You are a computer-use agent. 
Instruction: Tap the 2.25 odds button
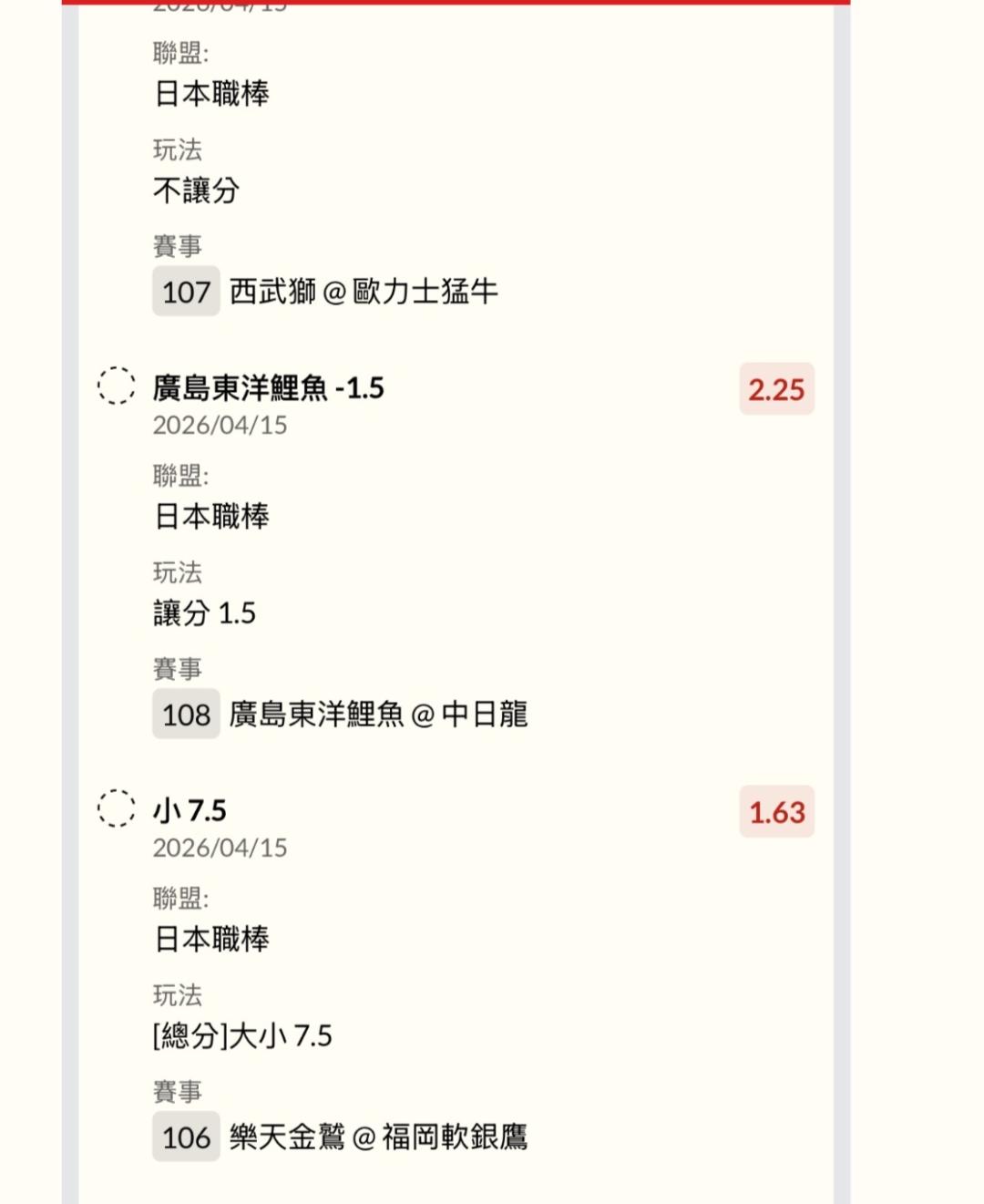tap(776, 389)
